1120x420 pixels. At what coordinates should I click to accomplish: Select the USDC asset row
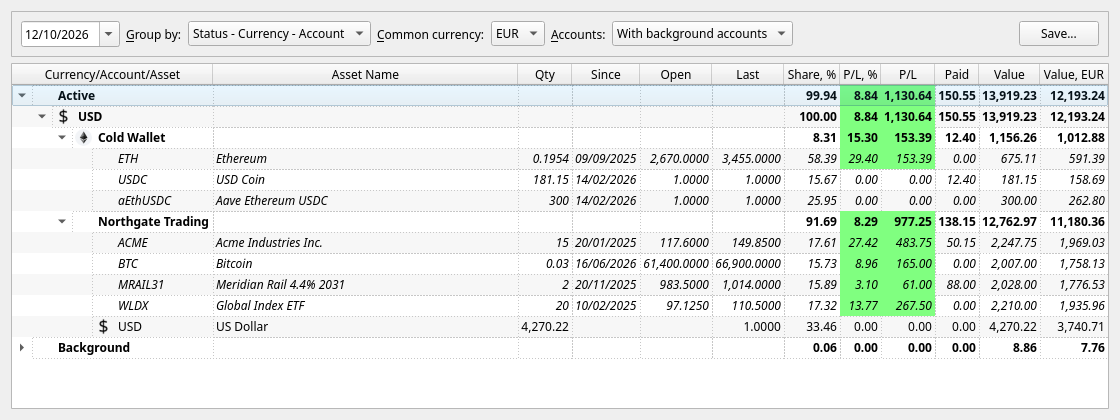560,179
